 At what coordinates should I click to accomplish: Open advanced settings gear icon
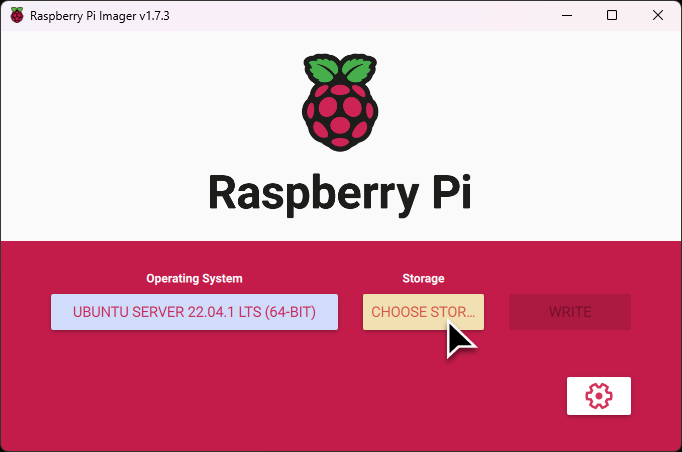598,396
